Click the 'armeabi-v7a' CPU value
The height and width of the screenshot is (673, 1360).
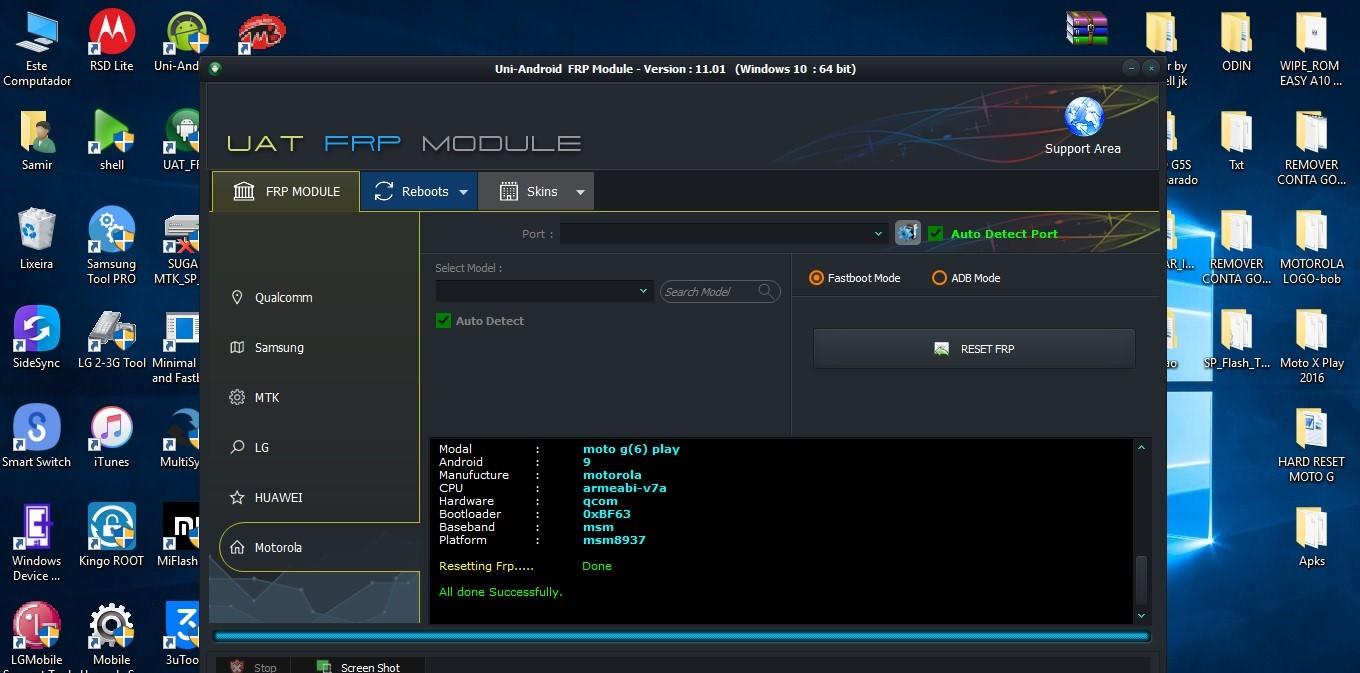[x=624, y=488]
